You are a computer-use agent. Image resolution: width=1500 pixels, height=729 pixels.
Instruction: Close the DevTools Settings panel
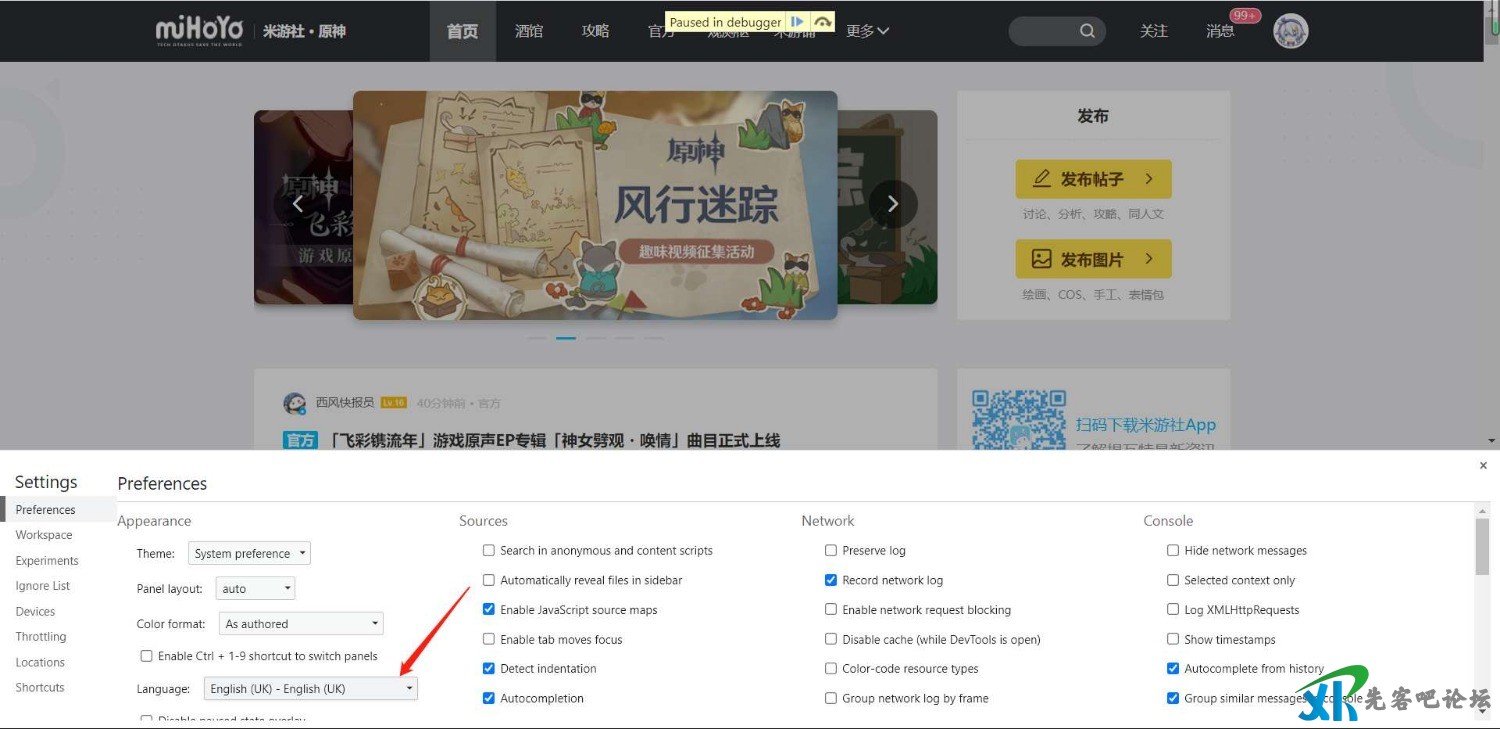[1483, 465]
